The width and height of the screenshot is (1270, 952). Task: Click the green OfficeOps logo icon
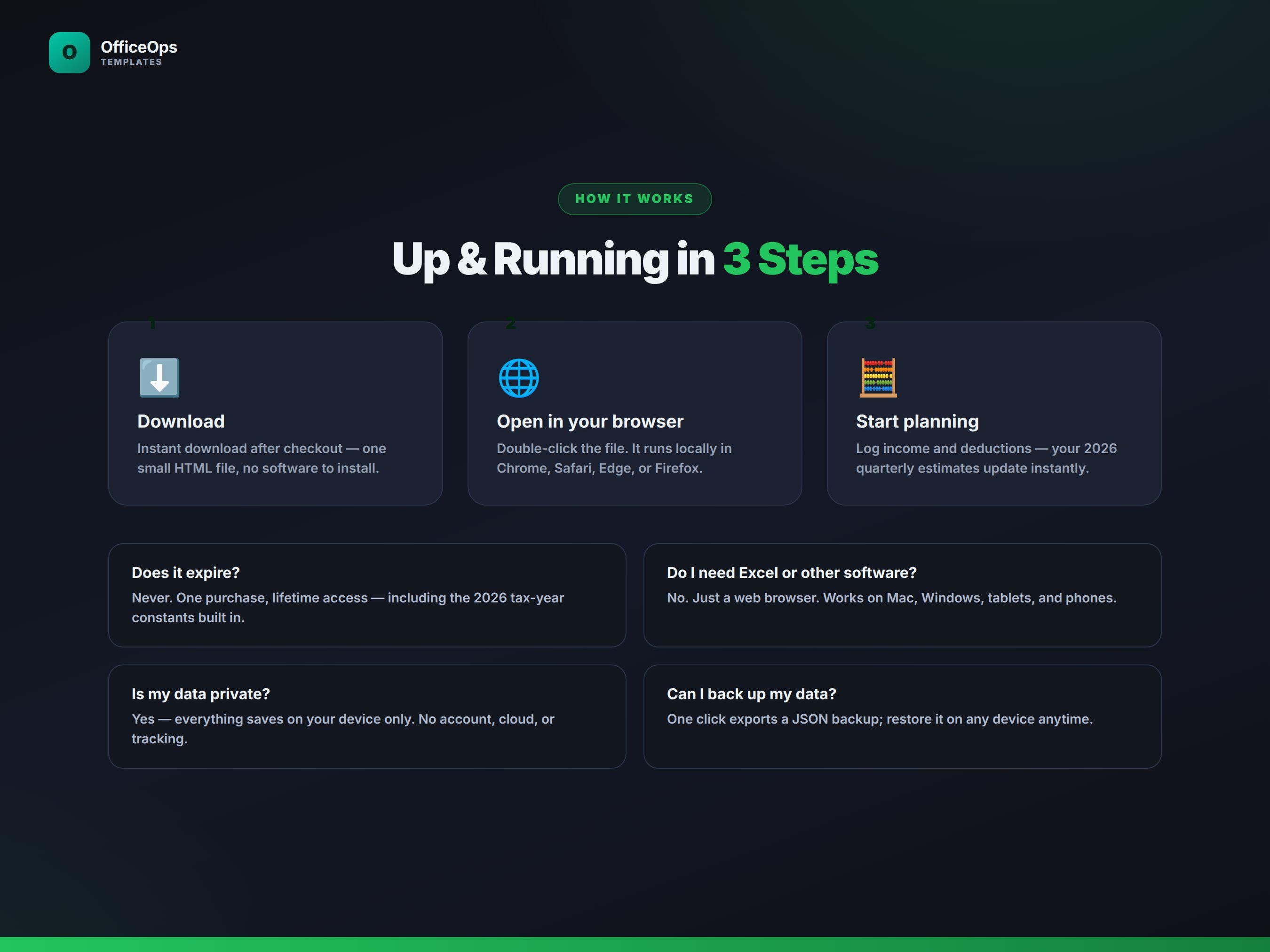[x=70, y=52]
